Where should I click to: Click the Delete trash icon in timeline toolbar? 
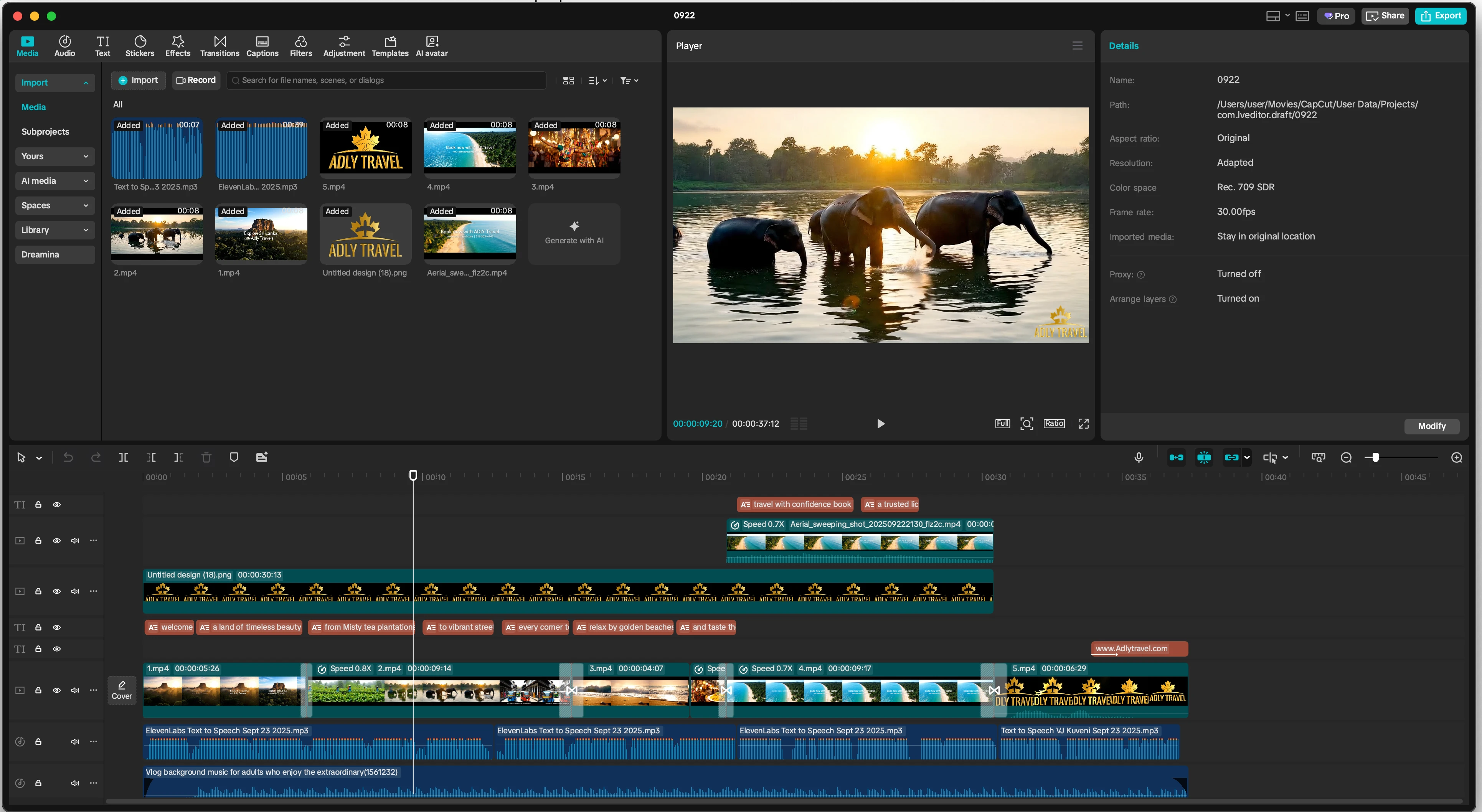click(x=206, y=457)
